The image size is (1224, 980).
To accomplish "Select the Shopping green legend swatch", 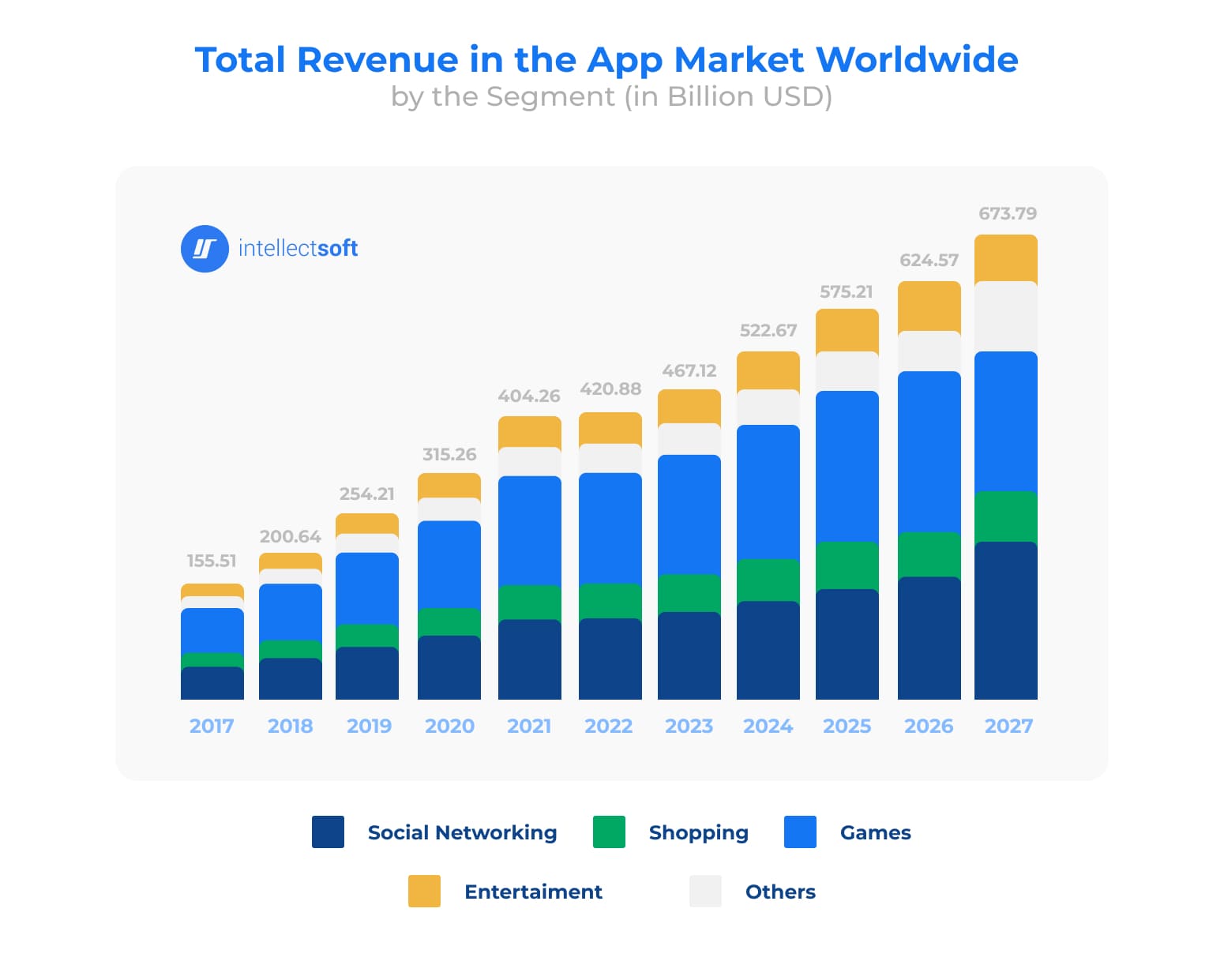I will click(609, 832).
